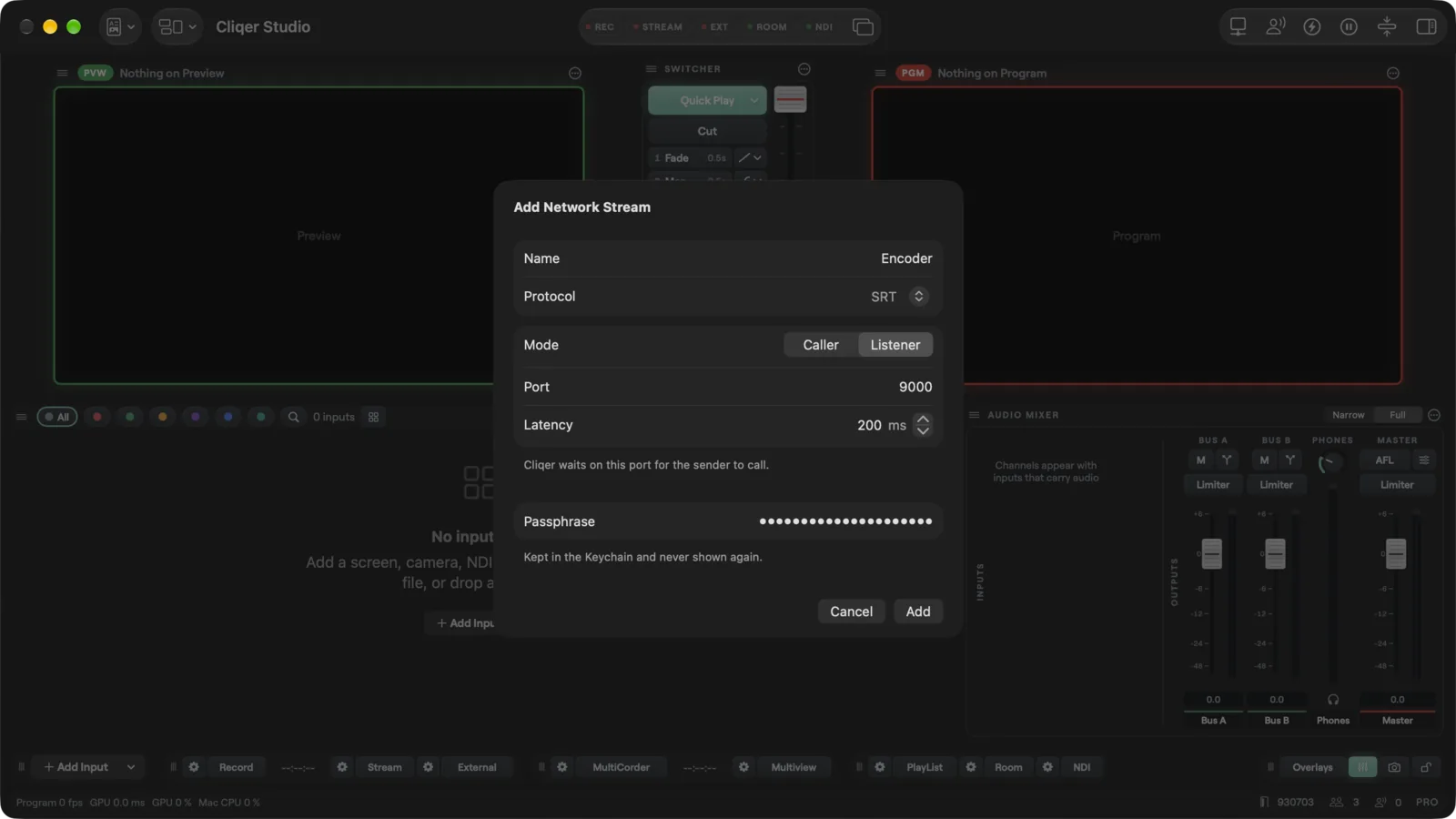Toggle the right sidebar panel icon

point(1426,26)
